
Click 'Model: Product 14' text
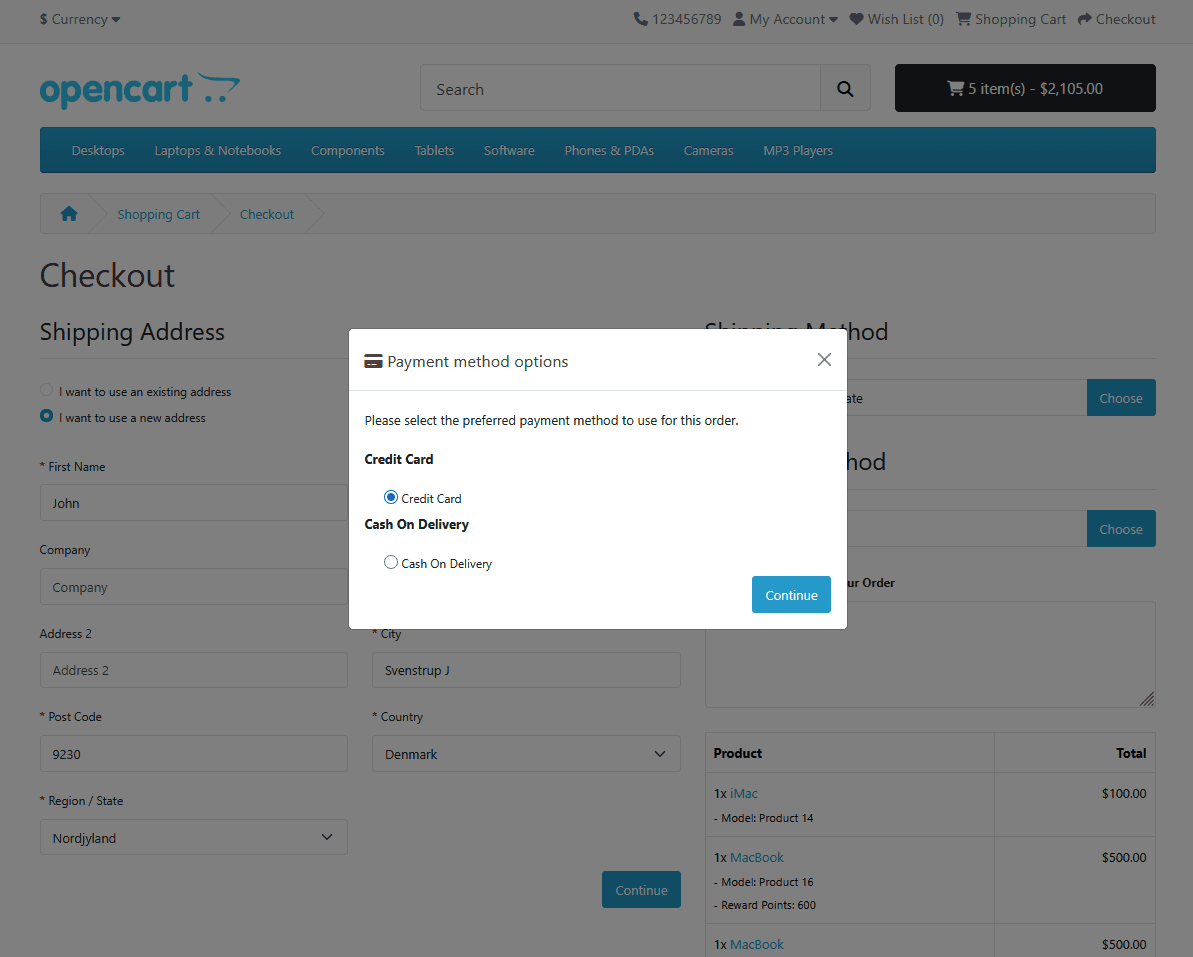point(767,818)
